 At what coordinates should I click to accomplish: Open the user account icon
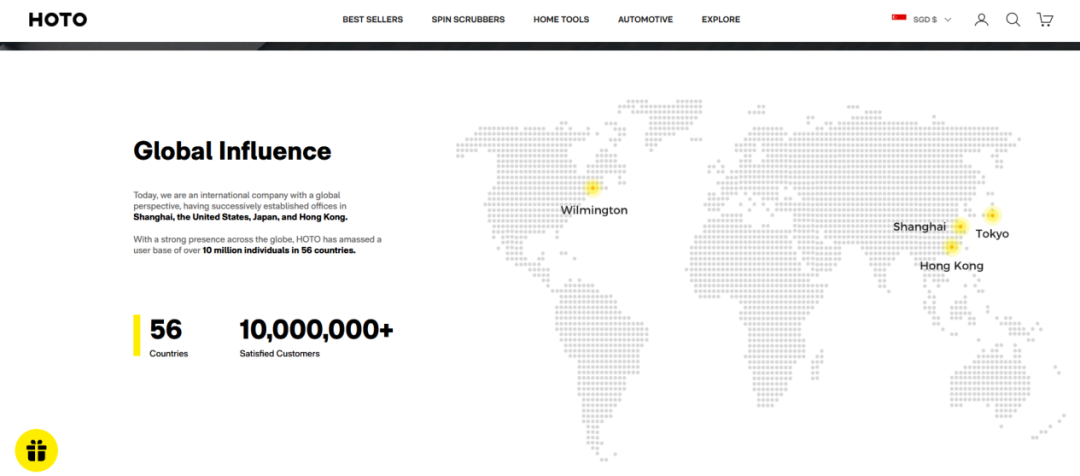[981, 19]
